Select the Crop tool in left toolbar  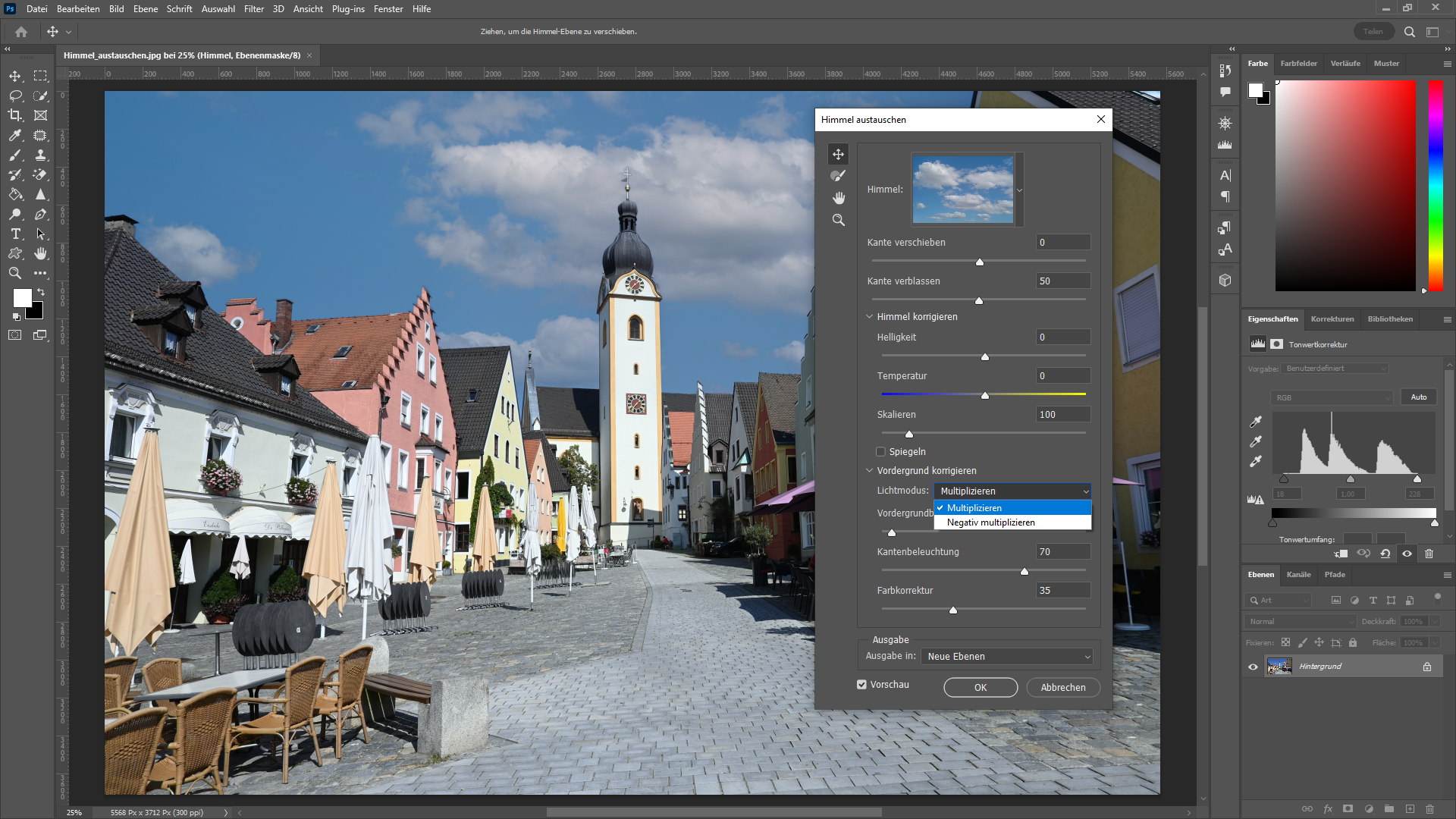15,115
